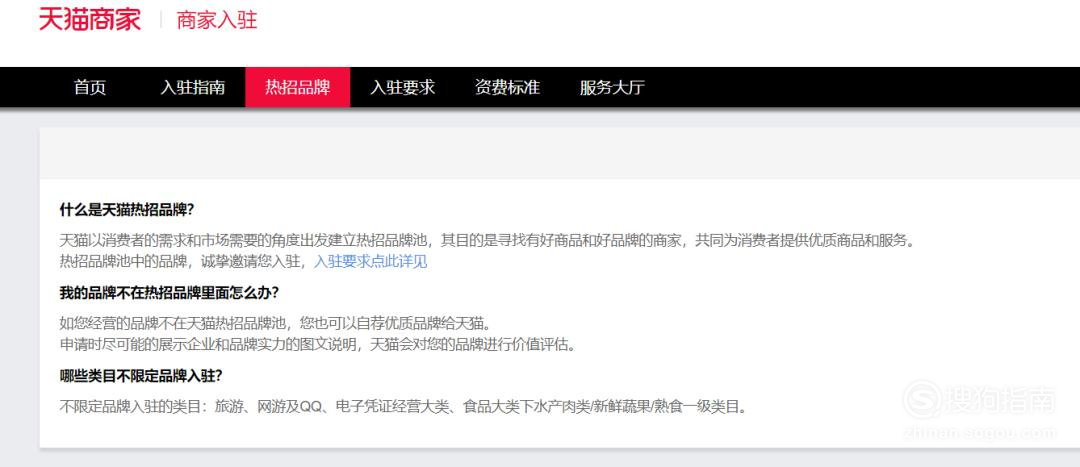Click line 申请时尽可能的展示企业和品牌实力

click(x=318, y=344)
